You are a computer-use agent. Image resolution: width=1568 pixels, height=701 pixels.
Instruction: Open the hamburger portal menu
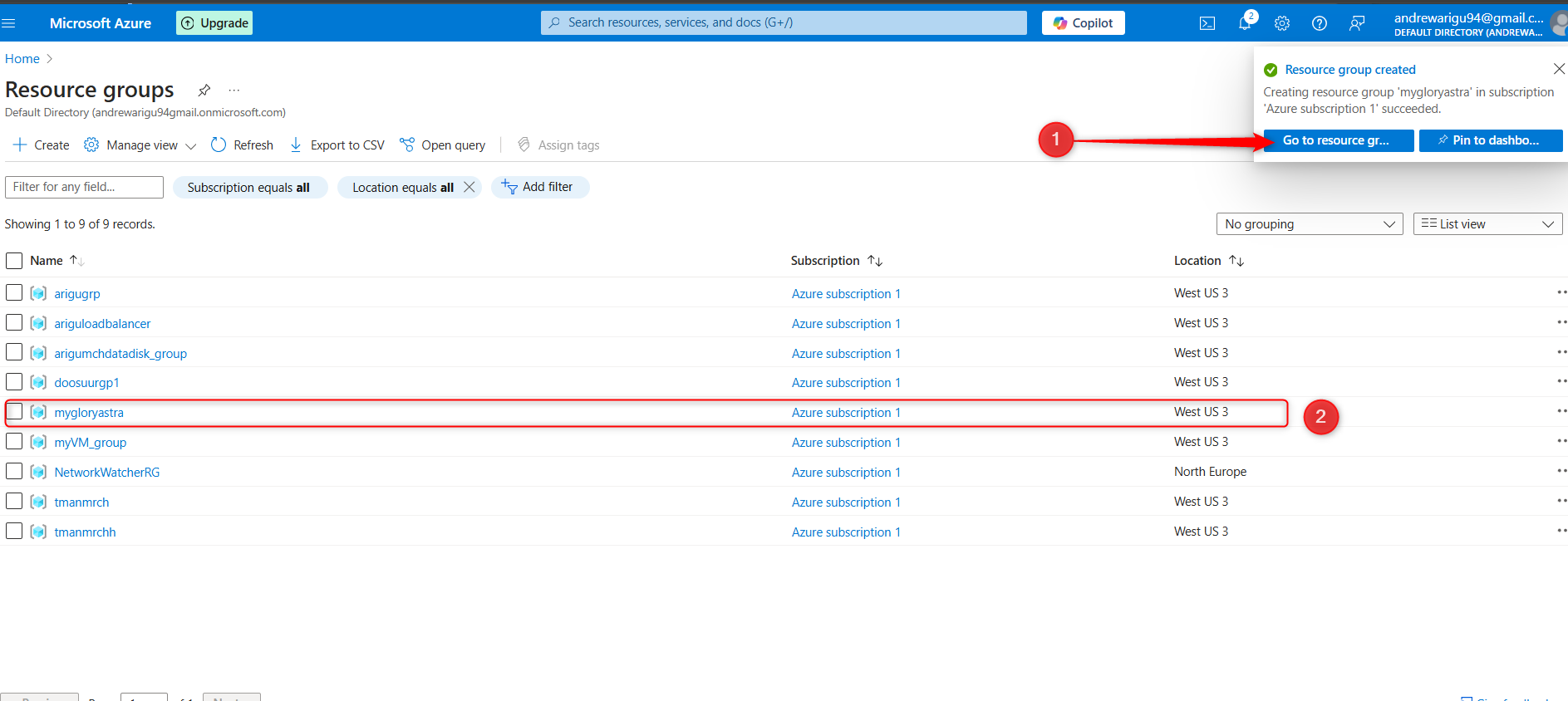[x=9, y=23]
